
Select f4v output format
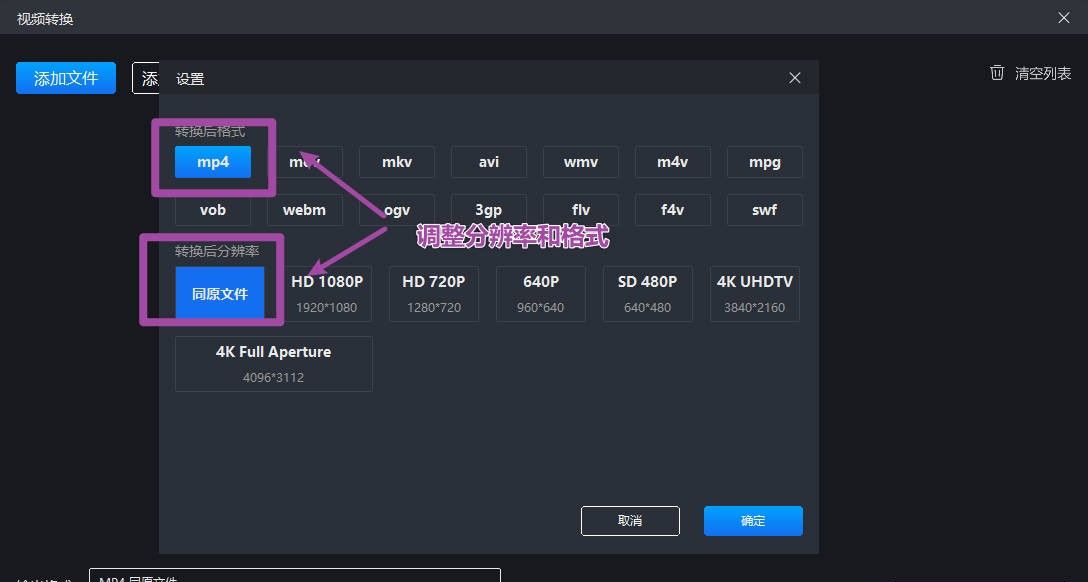click(x=672, y=209)
